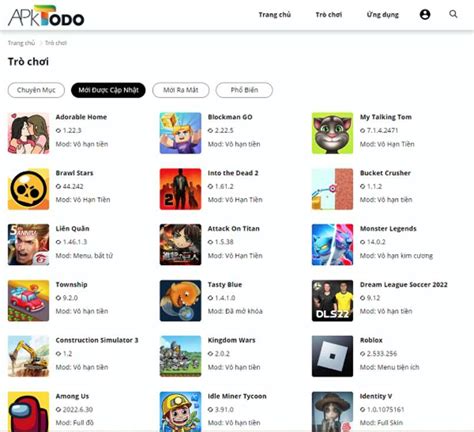Click the search magnifier icon

[453, 14]
